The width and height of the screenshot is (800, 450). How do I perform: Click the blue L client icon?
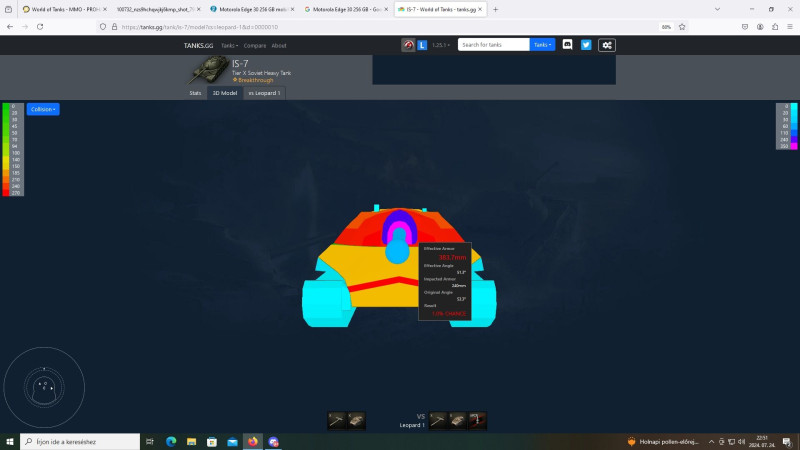tap(422, 45)
